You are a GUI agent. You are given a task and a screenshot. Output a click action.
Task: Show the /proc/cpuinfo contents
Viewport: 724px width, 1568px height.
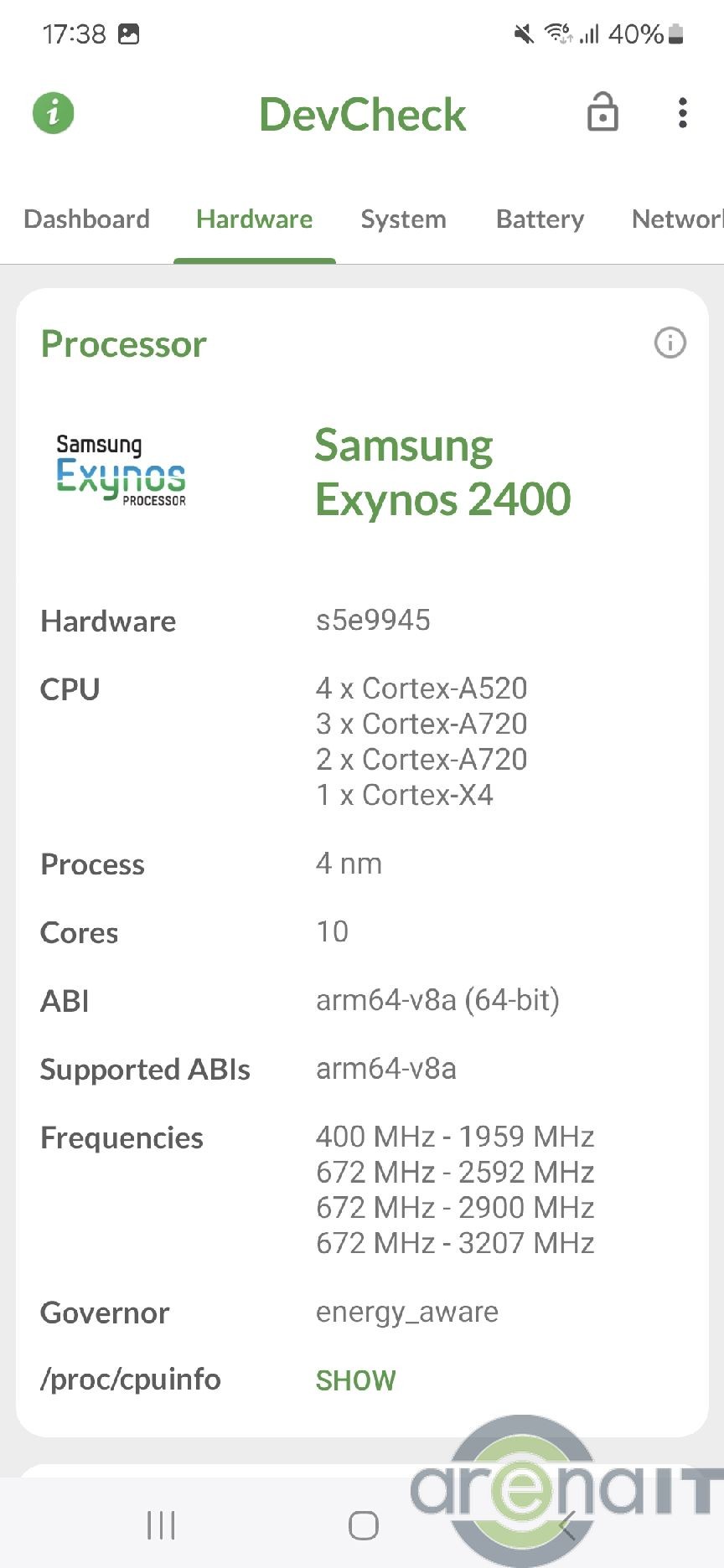(355, 1380)
